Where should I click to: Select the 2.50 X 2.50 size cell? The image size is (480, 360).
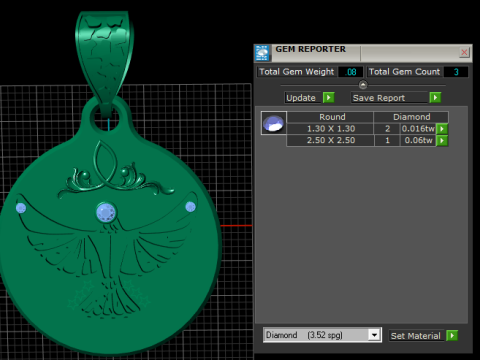pyautogui.click(x=330, y=140)
